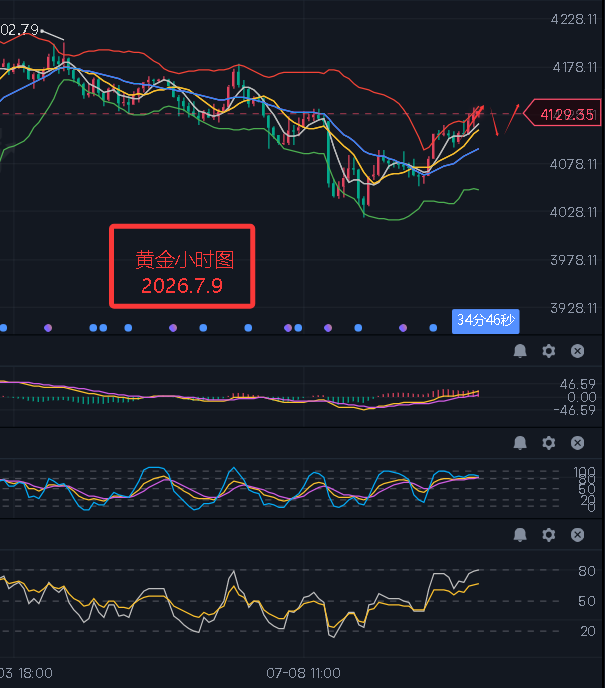
Task: Click the 4228.11 price axis label
Action: (x=574, y=19)
